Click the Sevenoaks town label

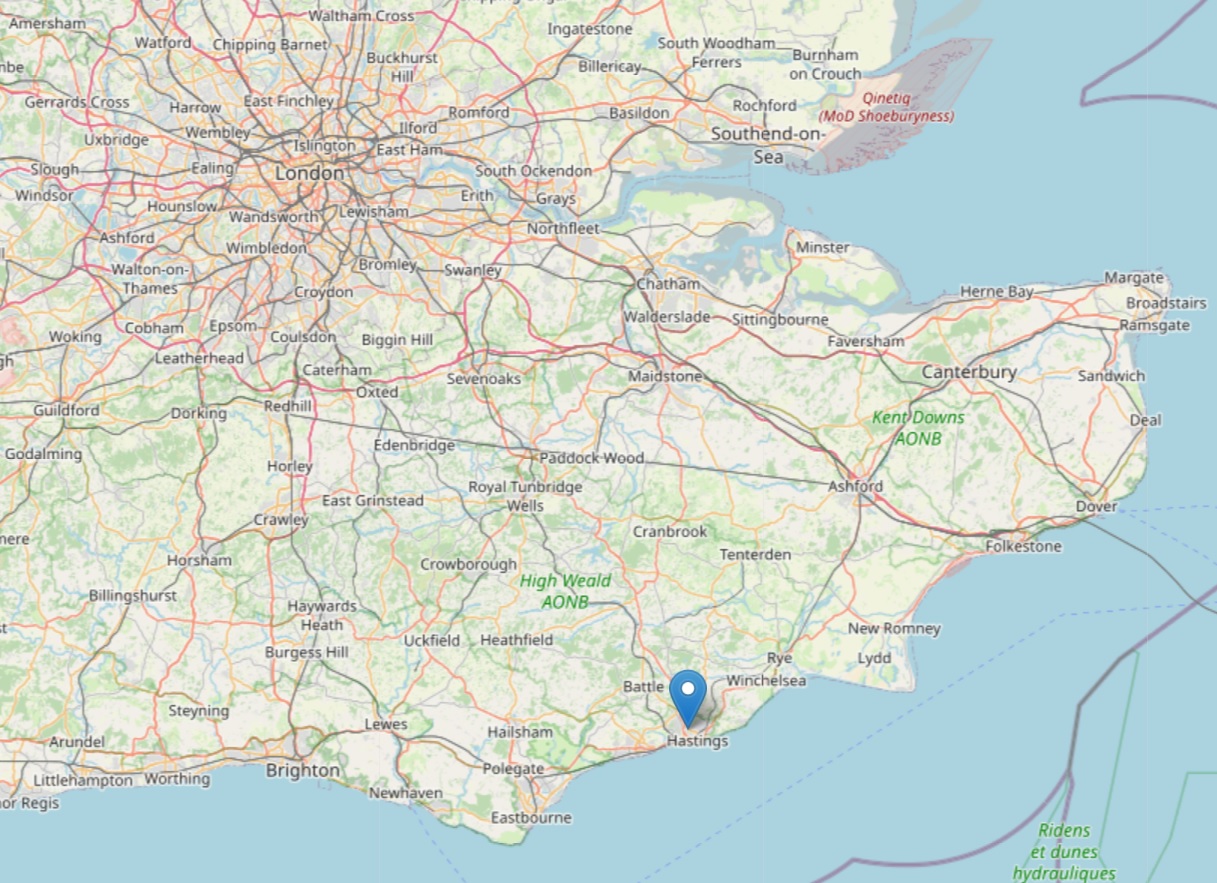click(x=484, y=380)
